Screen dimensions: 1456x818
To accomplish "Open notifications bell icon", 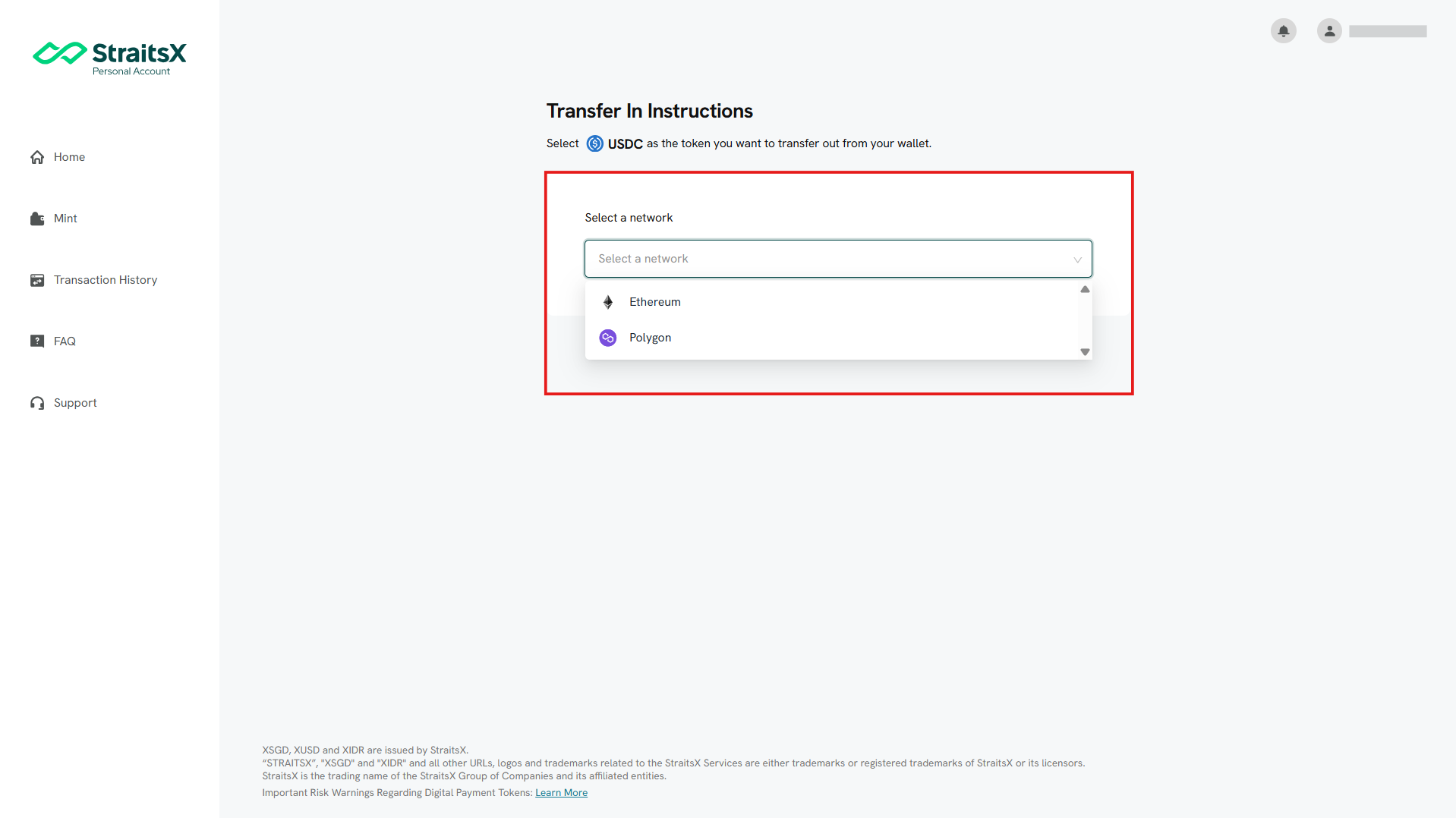I will [x=1284, y=31].
